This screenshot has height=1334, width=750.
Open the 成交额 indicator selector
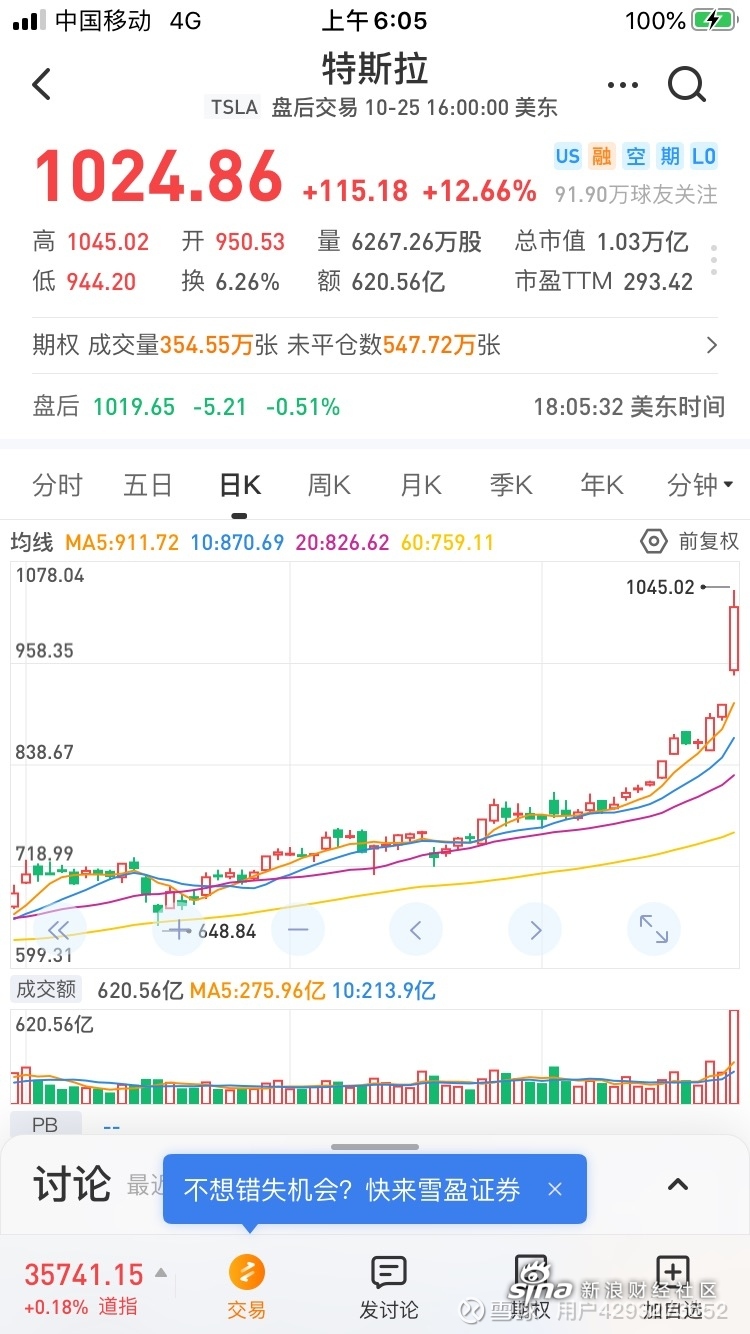(x=46, y=990)
